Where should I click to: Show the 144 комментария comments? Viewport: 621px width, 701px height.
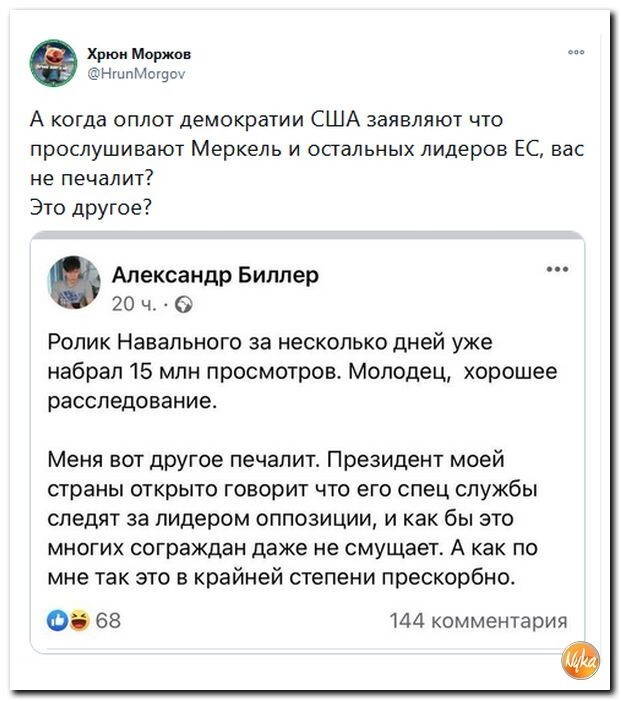(x=478, y=621)
